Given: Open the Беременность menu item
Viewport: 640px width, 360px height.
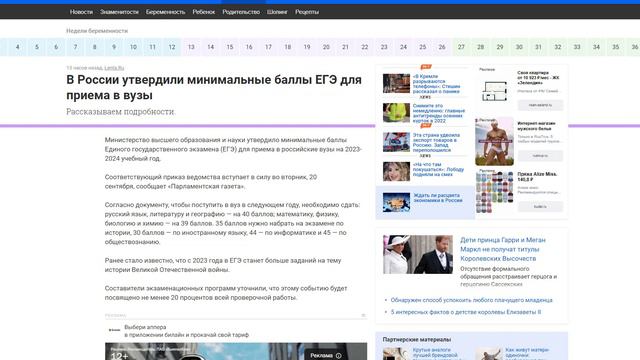Looking at the screenshot, I should tap(165, 12).
